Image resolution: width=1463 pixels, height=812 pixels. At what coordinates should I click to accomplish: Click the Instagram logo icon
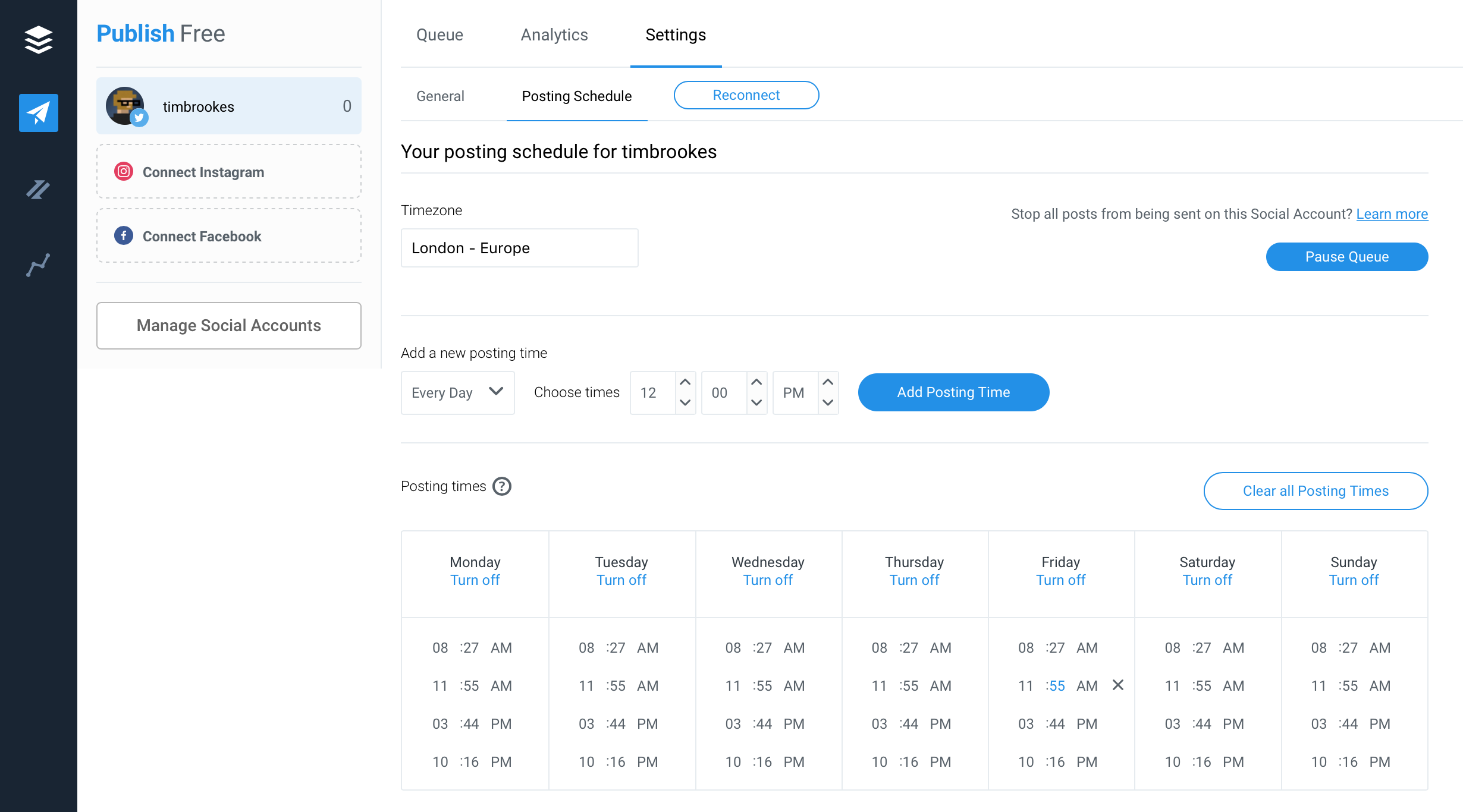pyautogui.click(x=124, y=172)
